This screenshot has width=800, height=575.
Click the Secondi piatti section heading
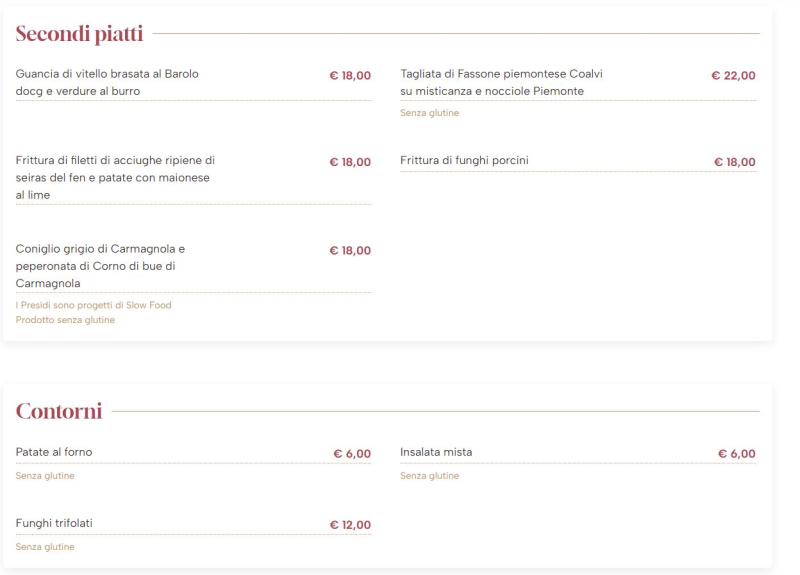click(x=79, y=34)
